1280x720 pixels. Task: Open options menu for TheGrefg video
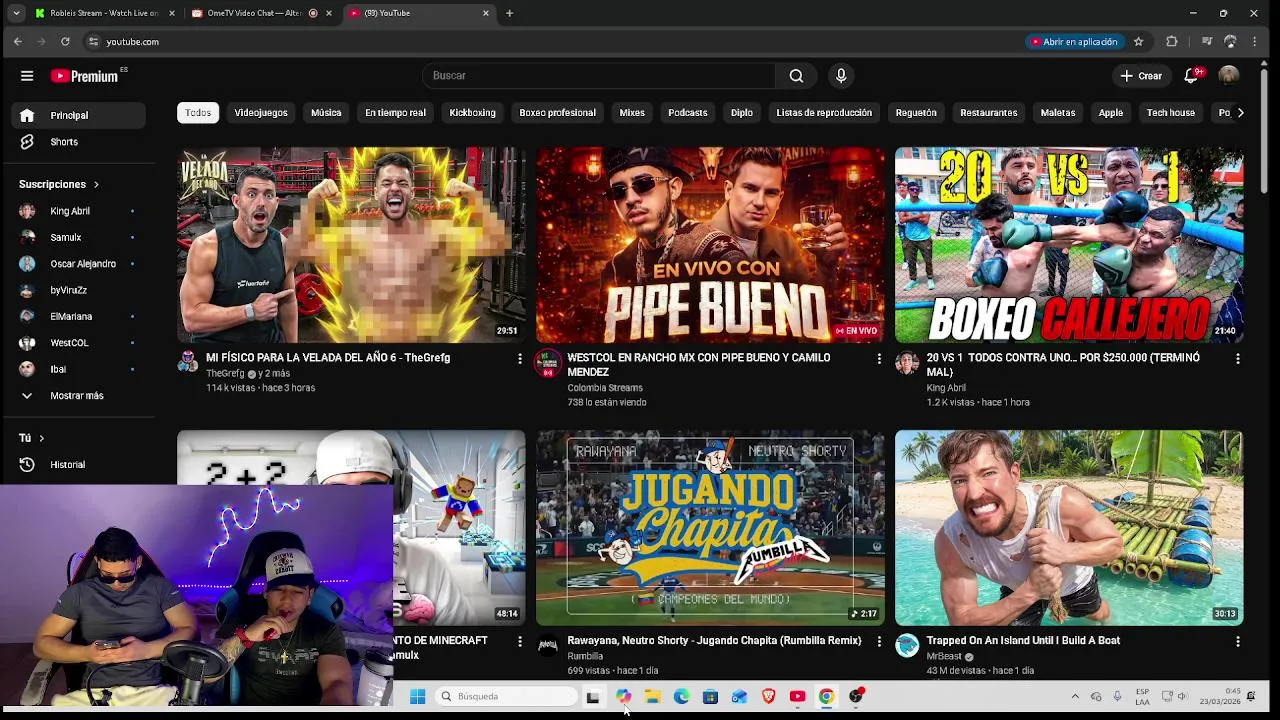pos(519,358)
